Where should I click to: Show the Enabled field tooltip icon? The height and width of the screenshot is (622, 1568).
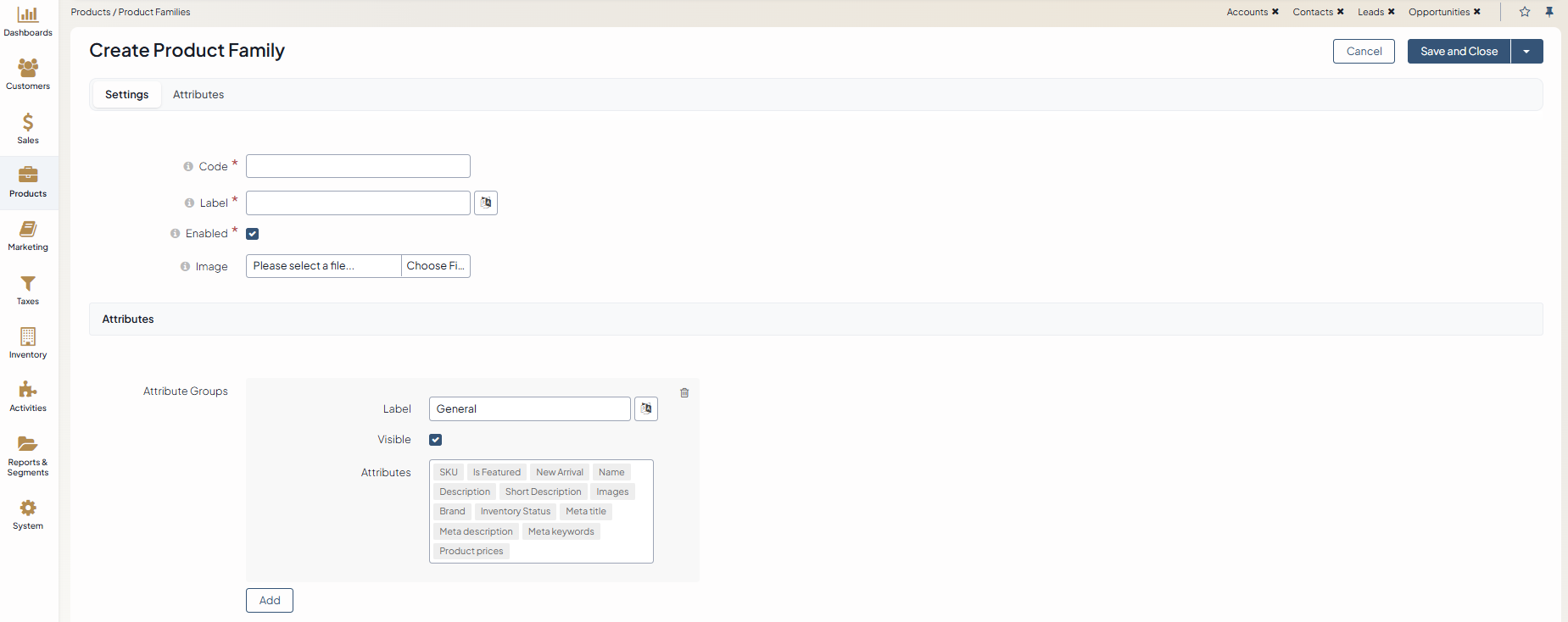click(175, 234)
